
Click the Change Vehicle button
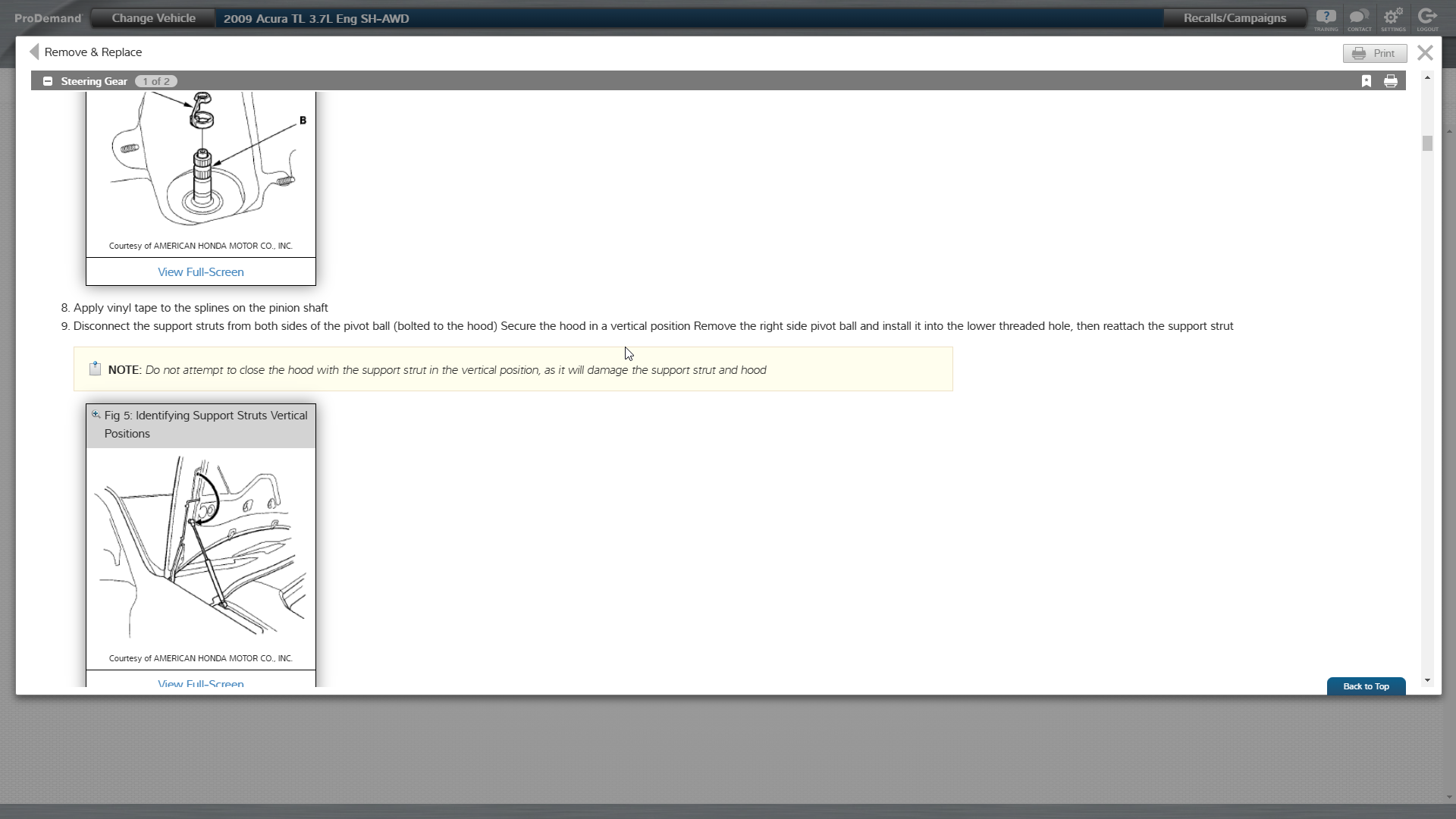click(x=153, y=18)
